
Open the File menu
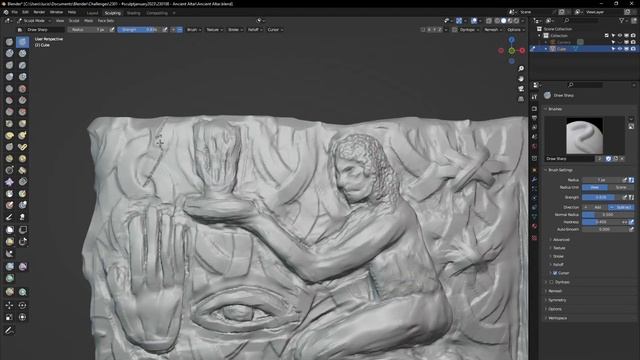pos(15,12)
